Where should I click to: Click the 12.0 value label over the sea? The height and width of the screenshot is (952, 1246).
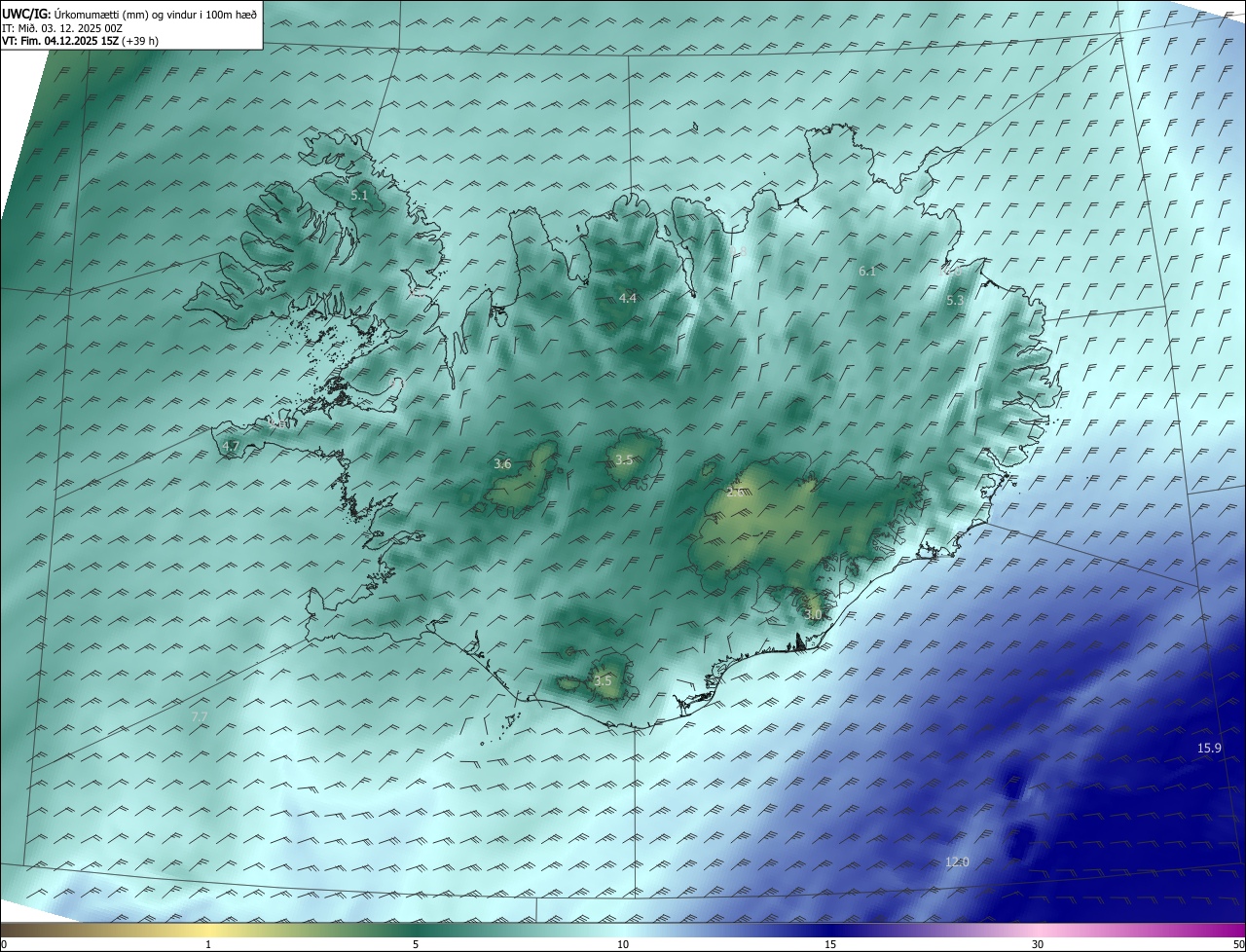pyautogui.click(x=958, y=861)
